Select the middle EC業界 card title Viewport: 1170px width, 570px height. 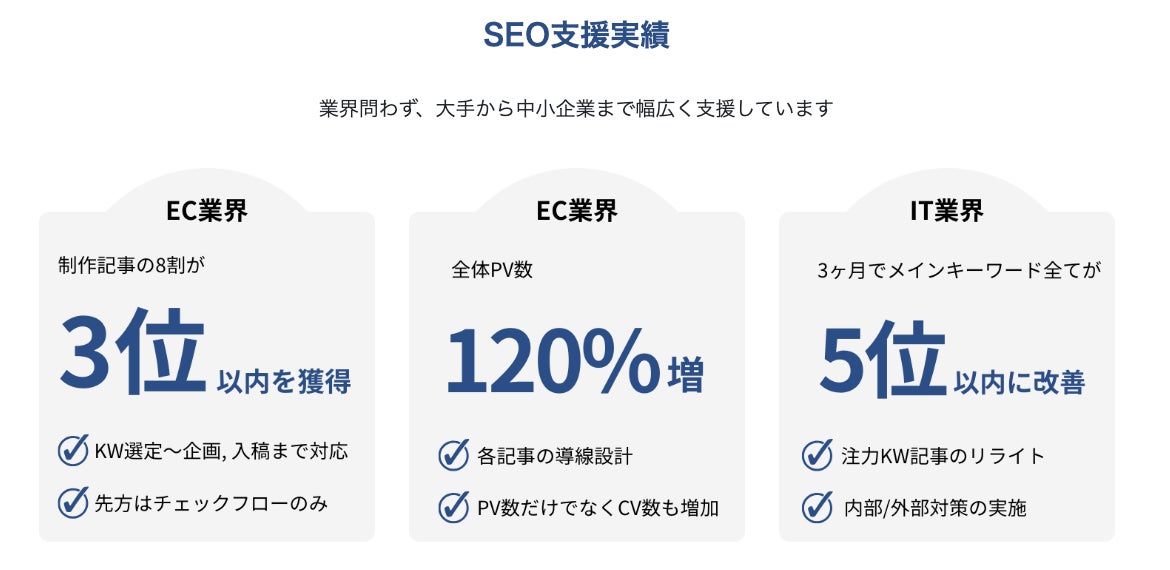(x=577, y=211)
